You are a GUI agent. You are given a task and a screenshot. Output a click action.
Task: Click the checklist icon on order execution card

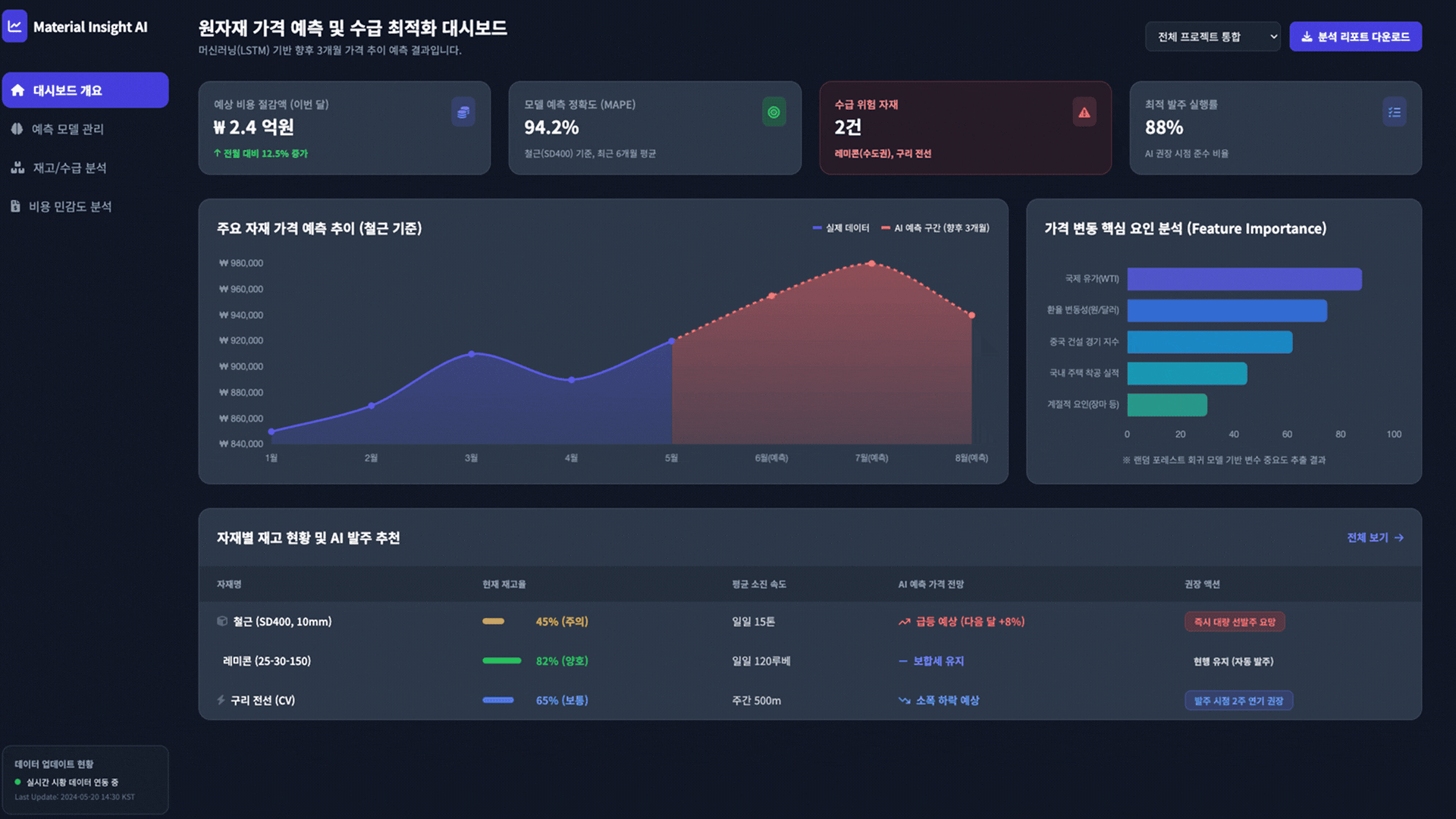(1394, 112)
